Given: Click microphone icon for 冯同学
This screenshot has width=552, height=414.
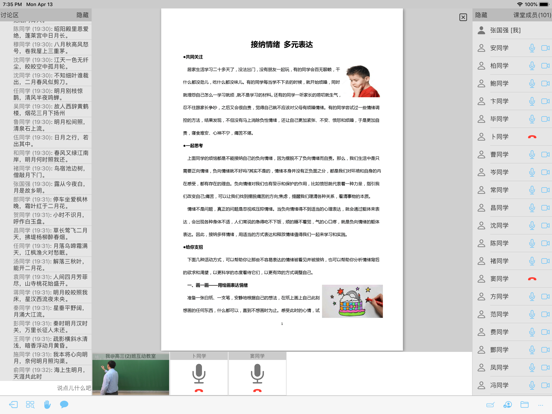Looking at the screenshot, I should pyautogui.click(x=532, y=385).
